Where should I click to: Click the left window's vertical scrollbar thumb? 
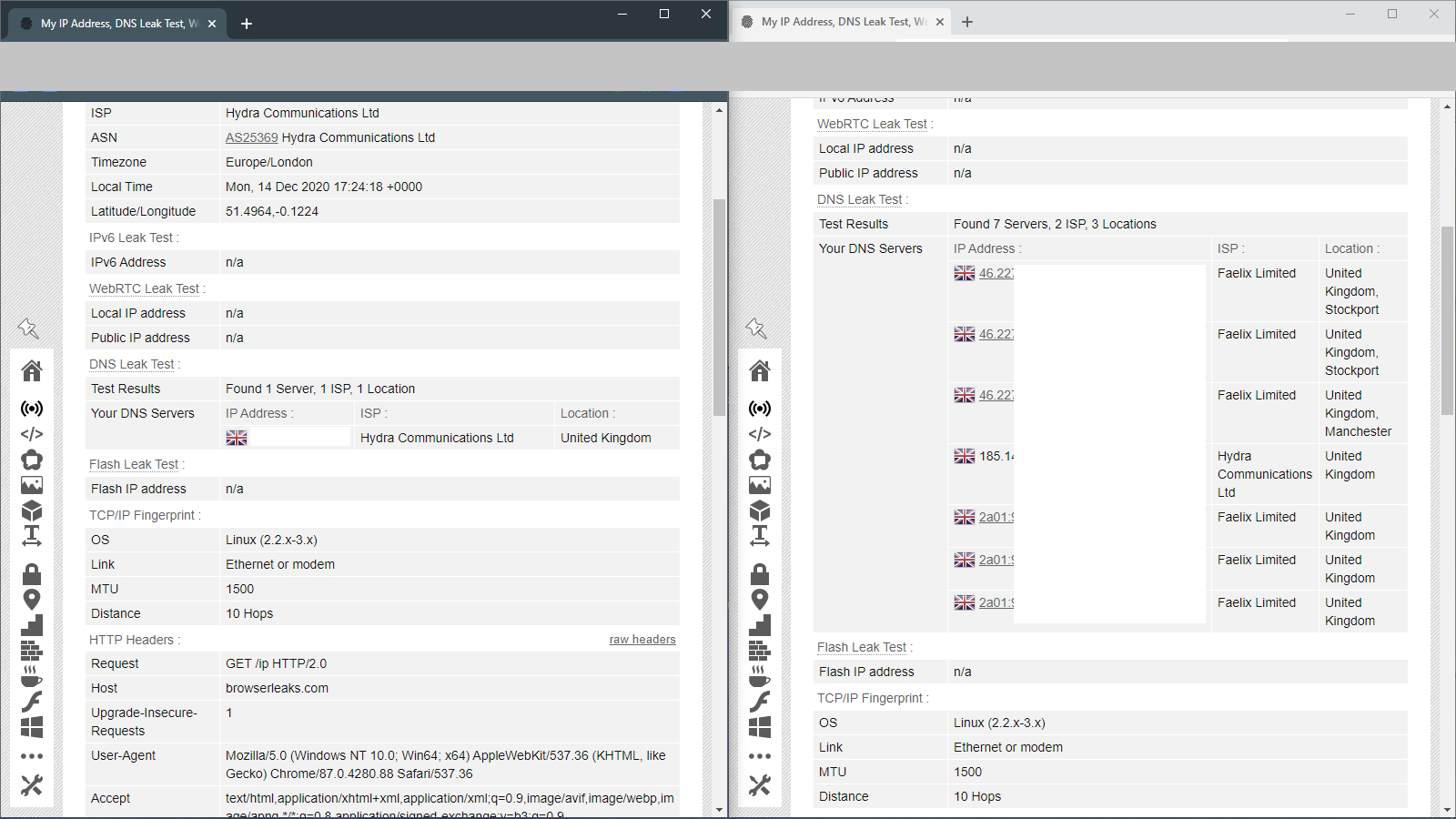coord(719,307)
